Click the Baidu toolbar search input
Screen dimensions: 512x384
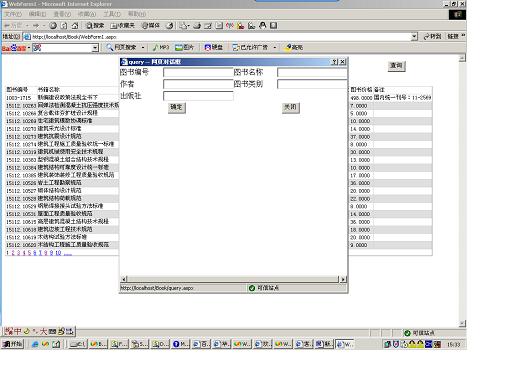[x=66, y=48]
